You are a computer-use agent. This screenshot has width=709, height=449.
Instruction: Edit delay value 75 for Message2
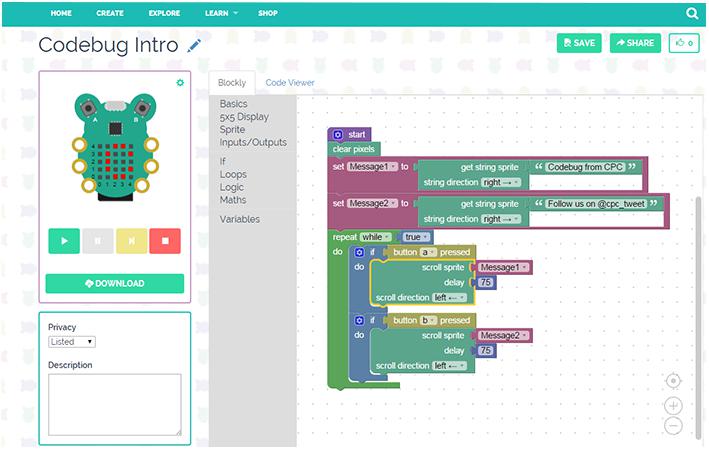point(486,350)
